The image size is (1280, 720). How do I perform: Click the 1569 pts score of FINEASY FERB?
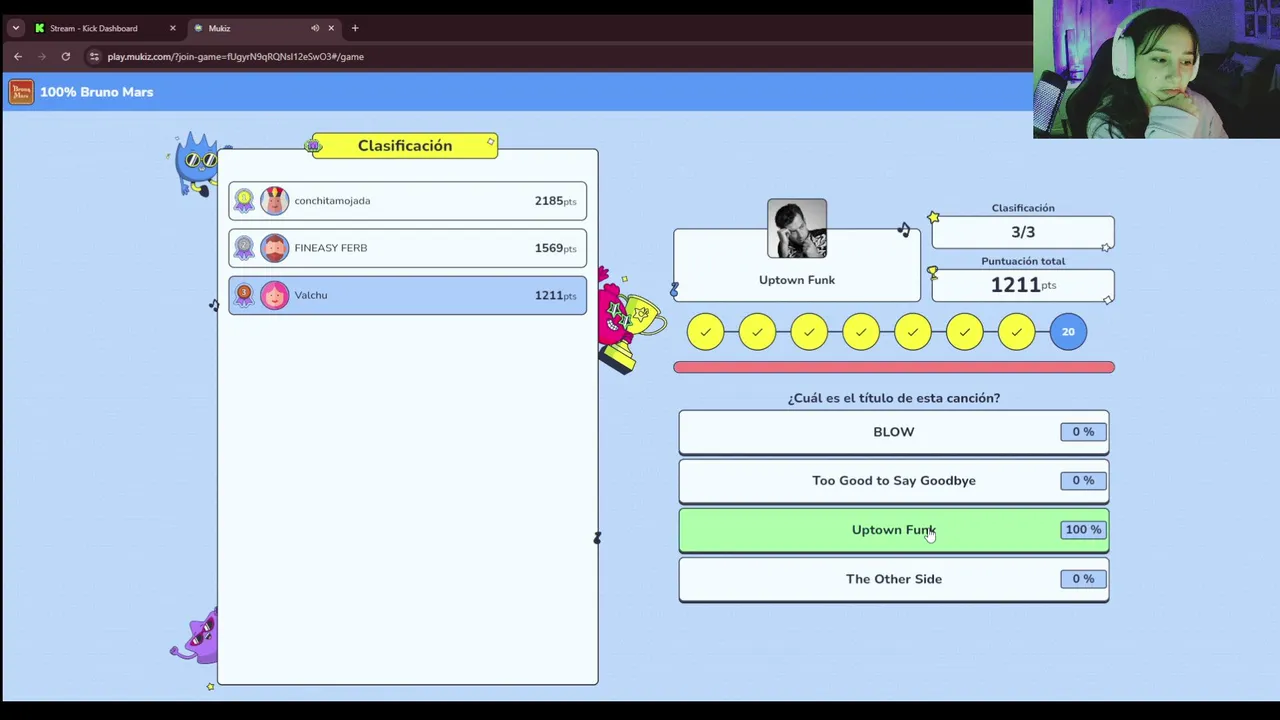(x=555, y=248)
